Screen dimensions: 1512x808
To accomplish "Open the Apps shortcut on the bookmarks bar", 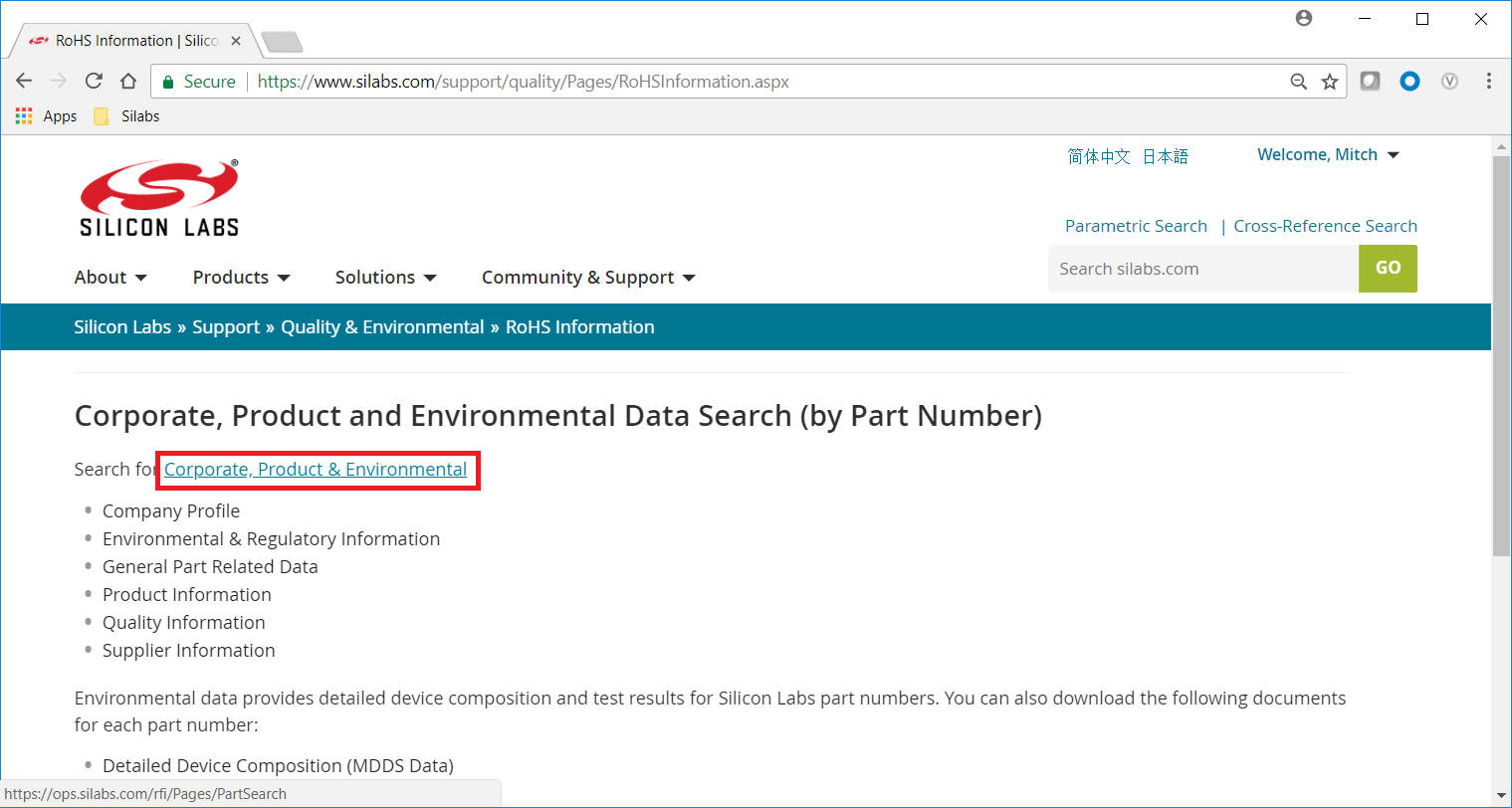I will (45, 115).
